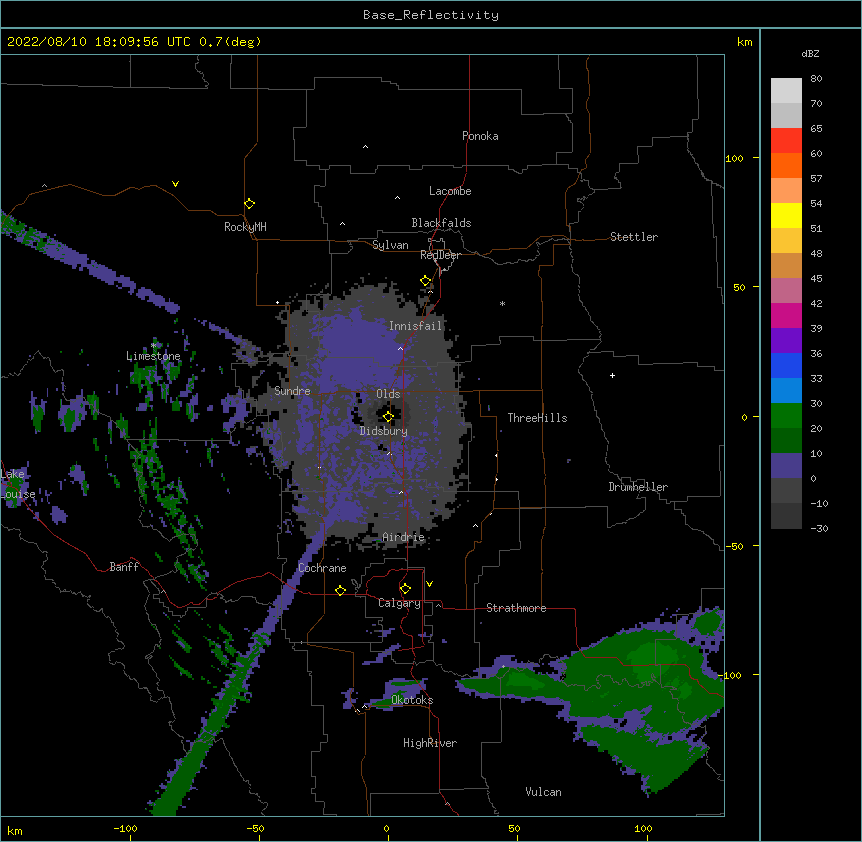Image resolution: width=862 pixels, height=842 pixels.
Task: Click the 45 value on dBZ legend
Action: (816, 279)
